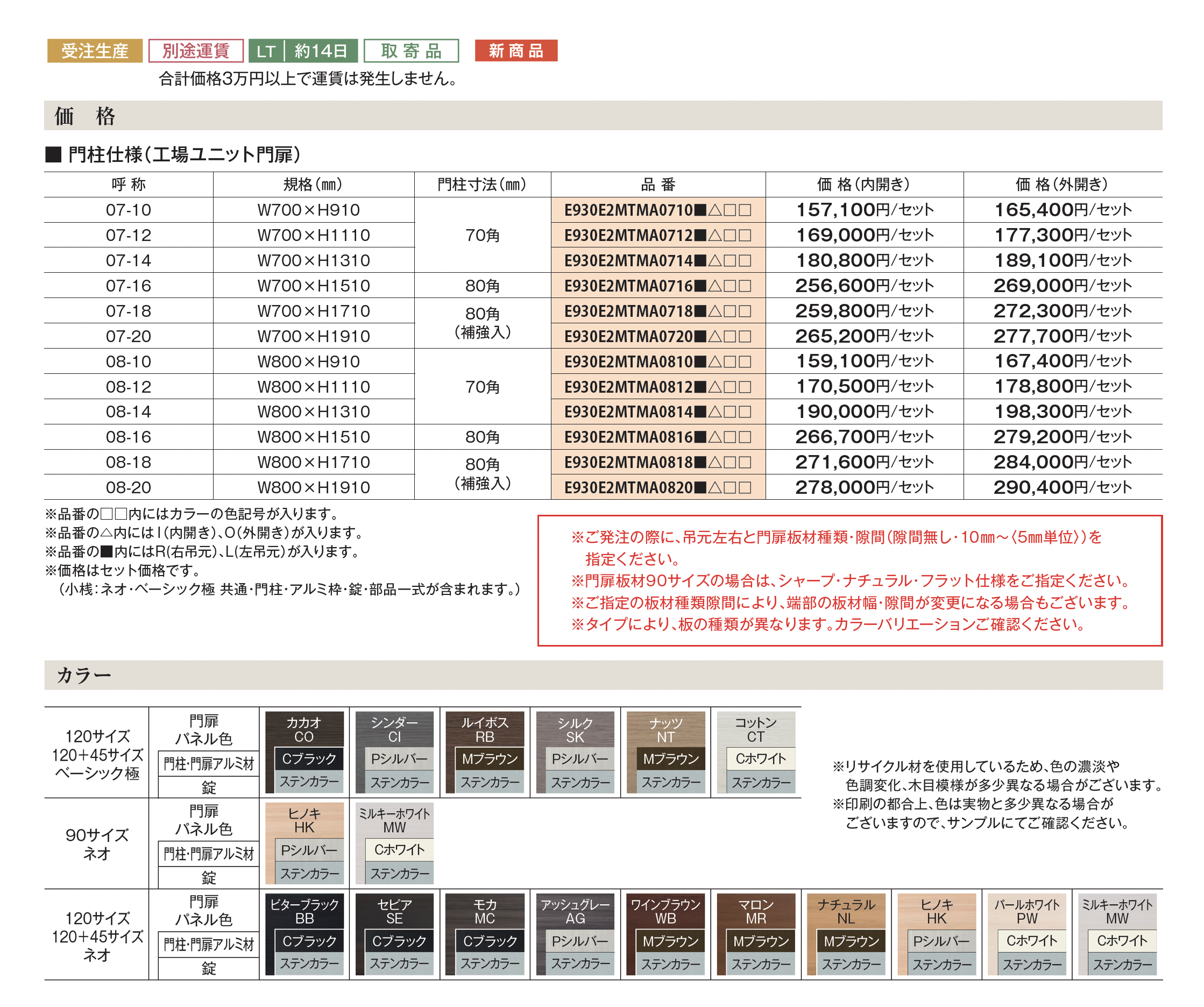Click the 別途運賃 badge
This screenshot has height=1007, width=1204.
coord(195,51)
